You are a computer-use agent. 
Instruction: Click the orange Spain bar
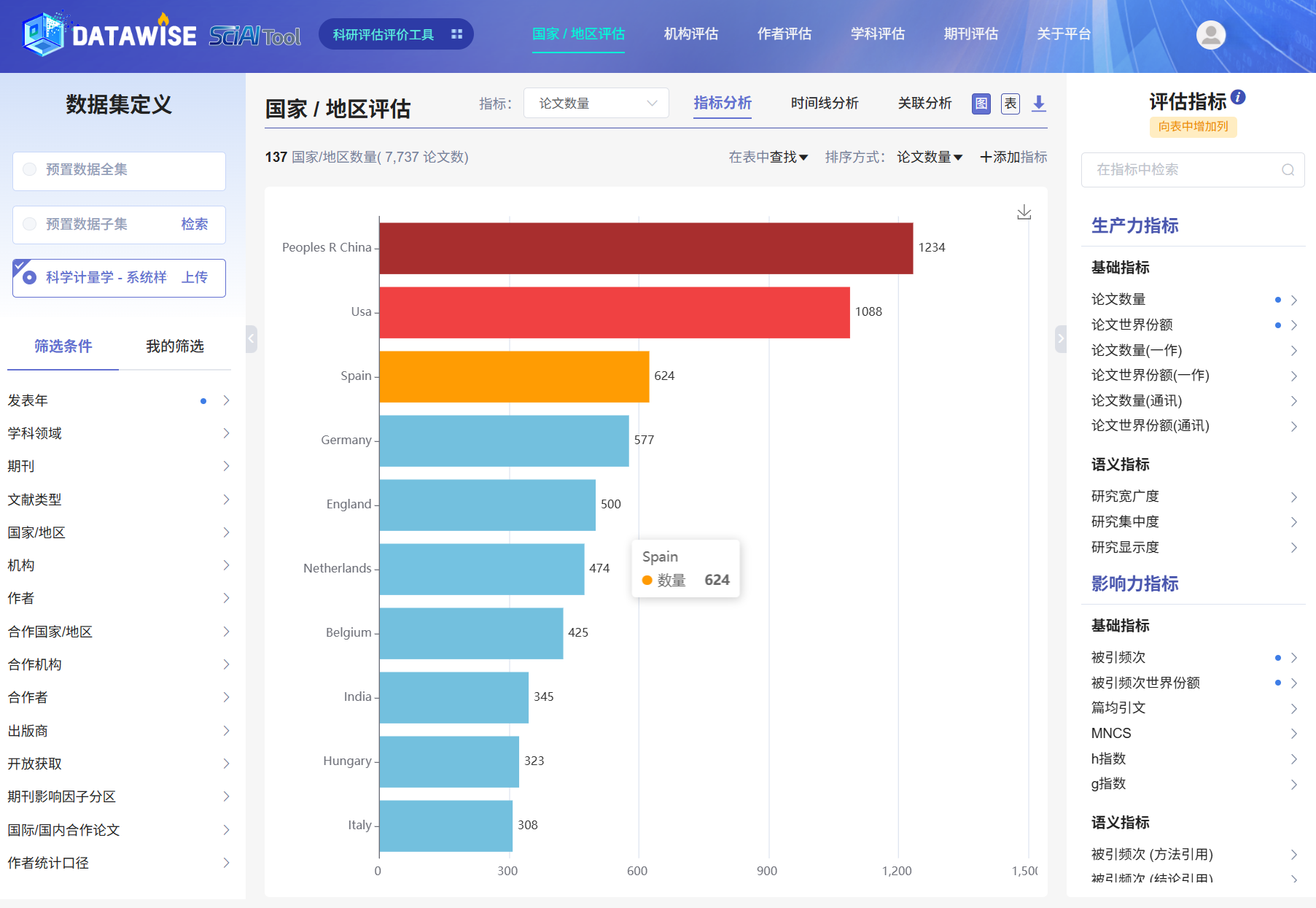[x=513, y=376]
